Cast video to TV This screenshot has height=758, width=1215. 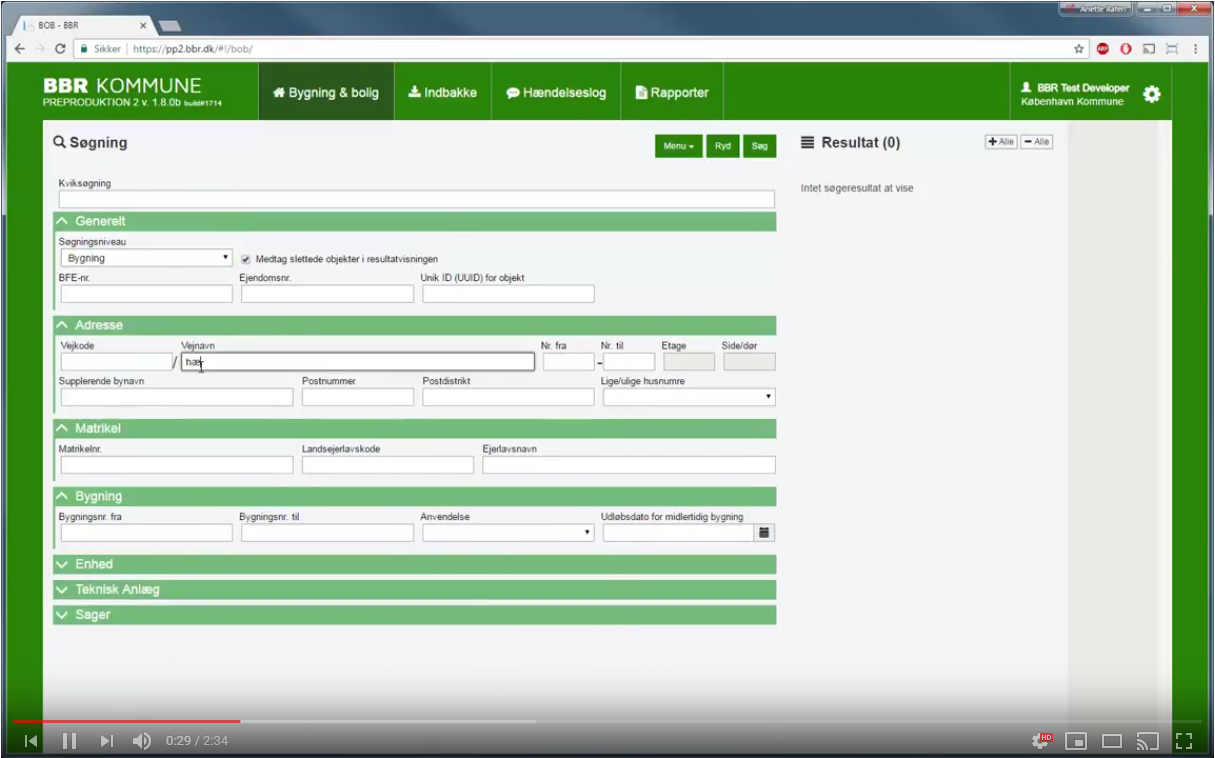1148,741
